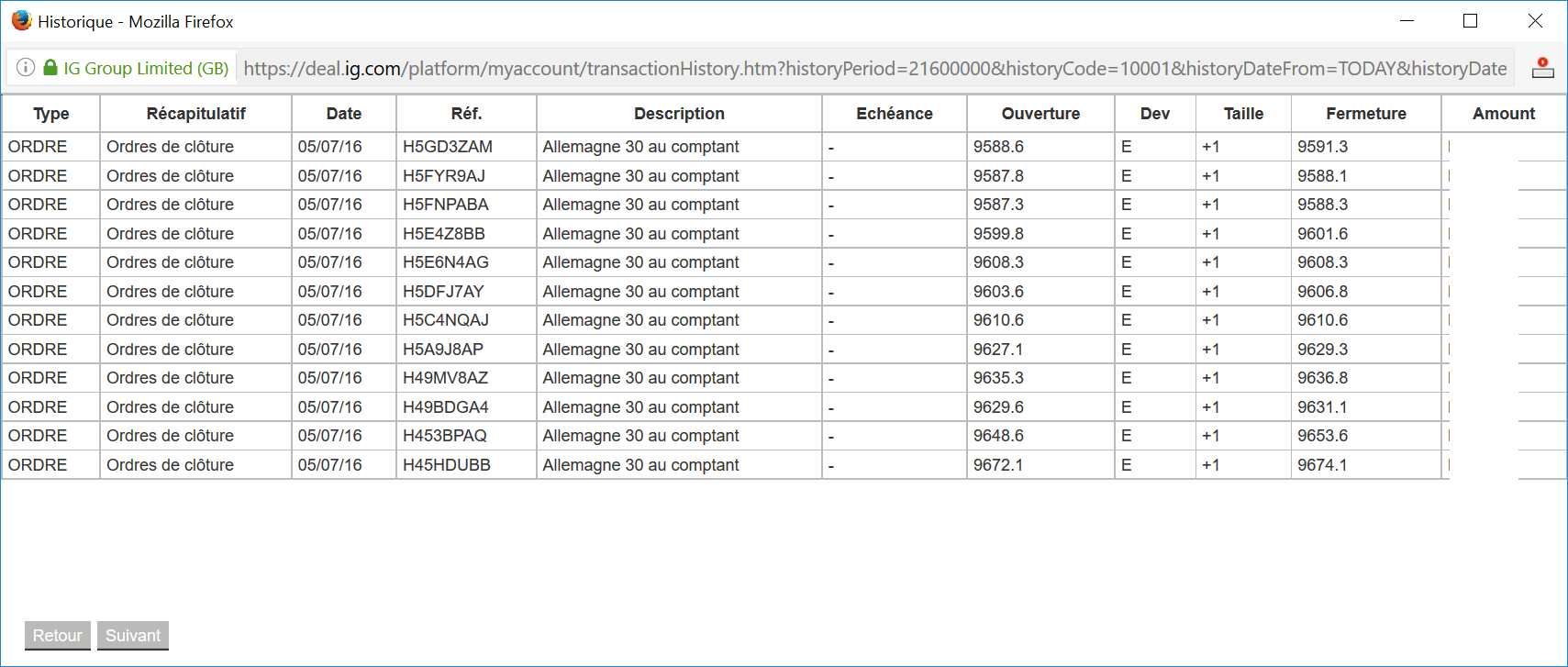Click the opening price 9672.1
This screenshot has width=1568, height=667.
(998, 465)
